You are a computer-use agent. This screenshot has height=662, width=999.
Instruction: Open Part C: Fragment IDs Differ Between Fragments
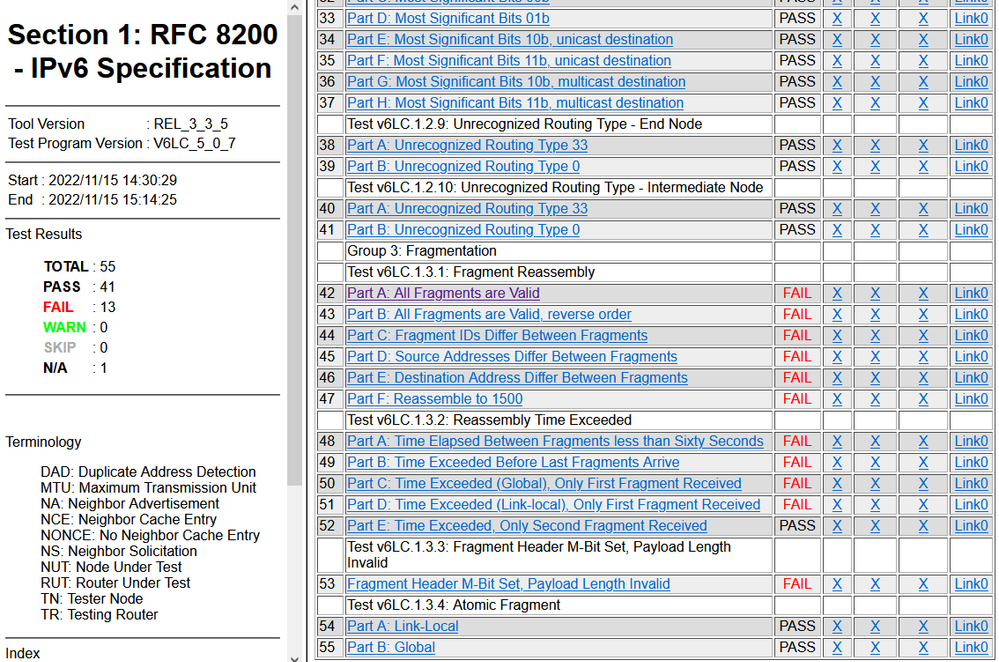click(x=497, y=335)
